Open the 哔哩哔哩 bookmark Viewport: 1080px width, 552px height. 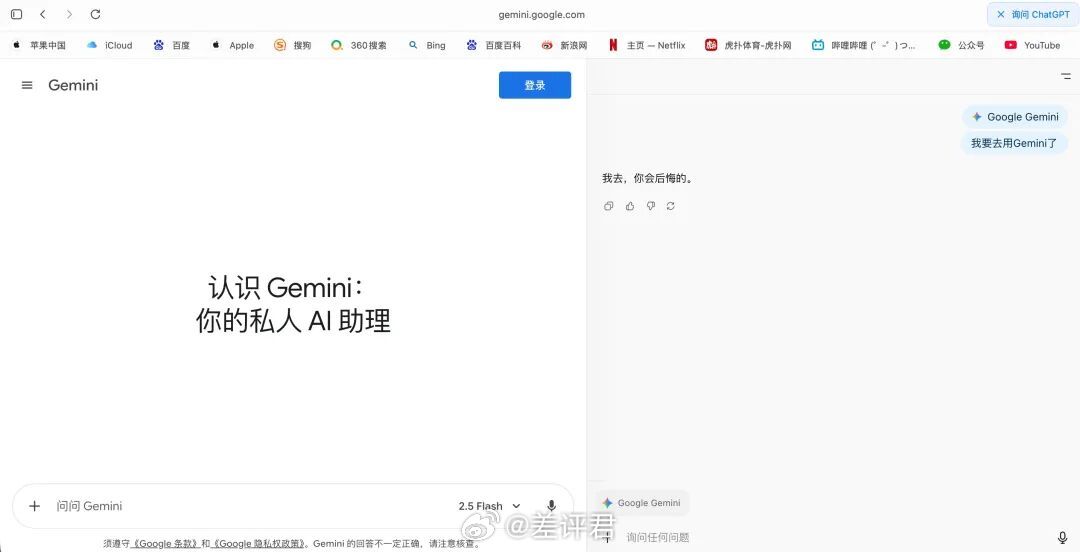coord(864,45)
